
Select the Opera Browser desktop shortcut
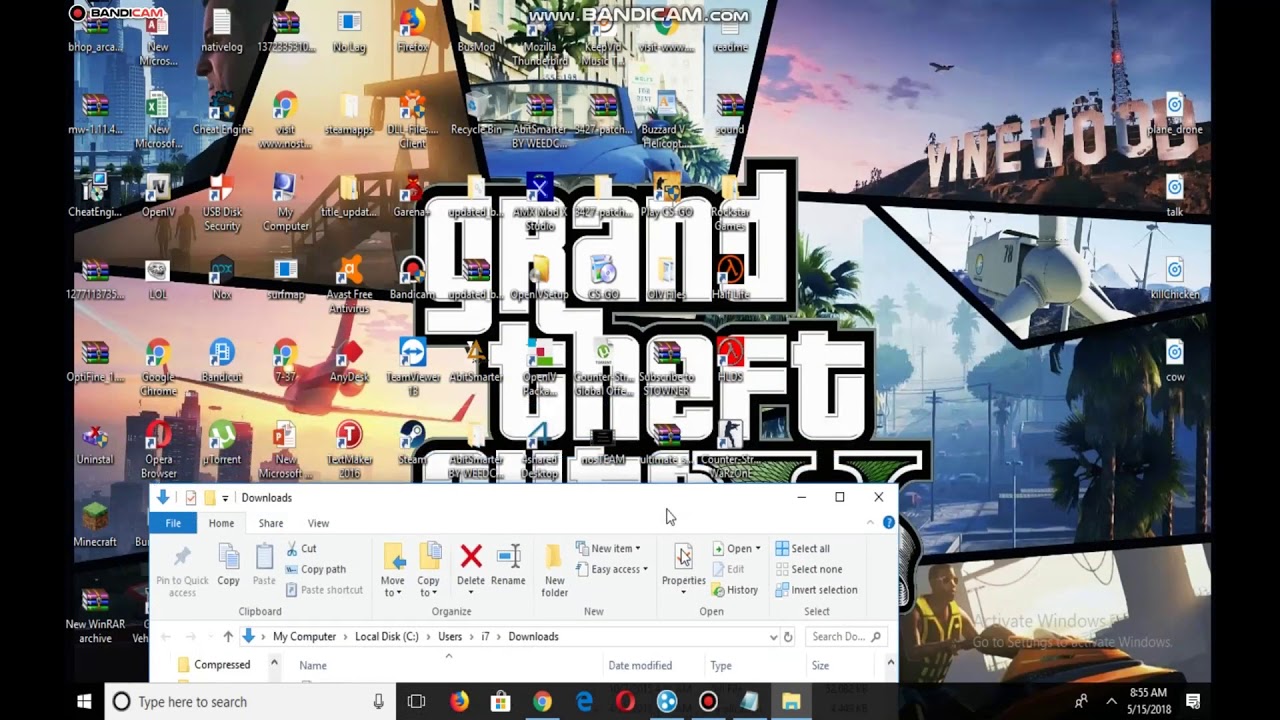158,450
